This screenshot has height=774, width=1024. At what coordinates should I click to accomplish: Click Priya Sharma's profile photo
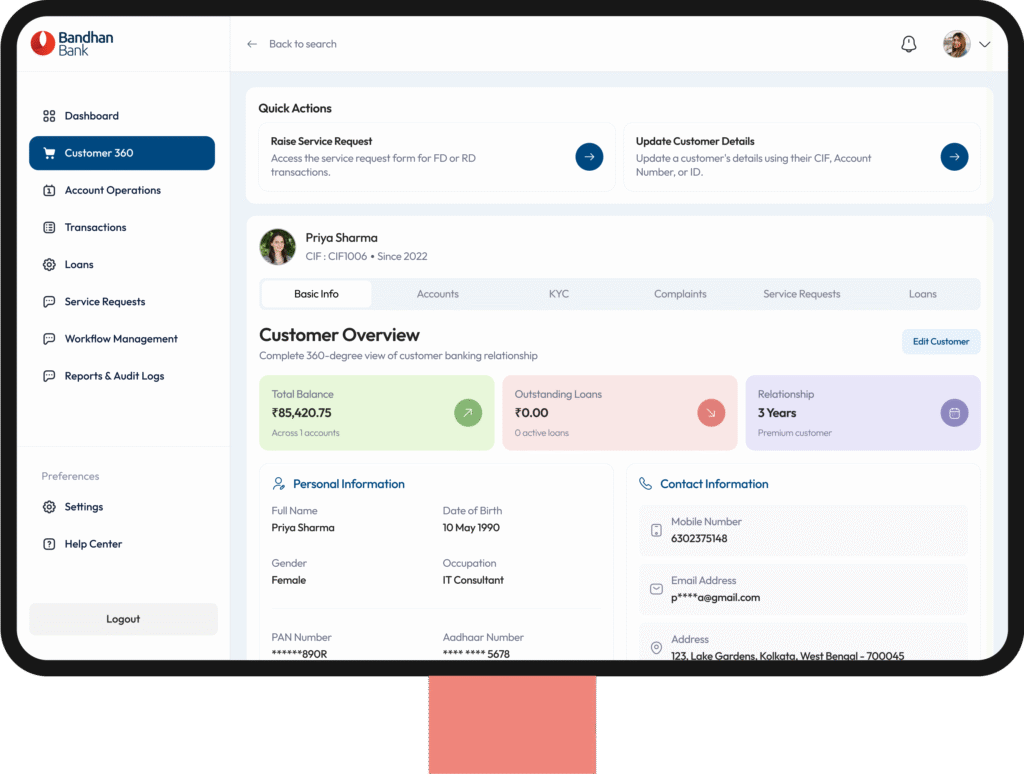coord(277,247)
